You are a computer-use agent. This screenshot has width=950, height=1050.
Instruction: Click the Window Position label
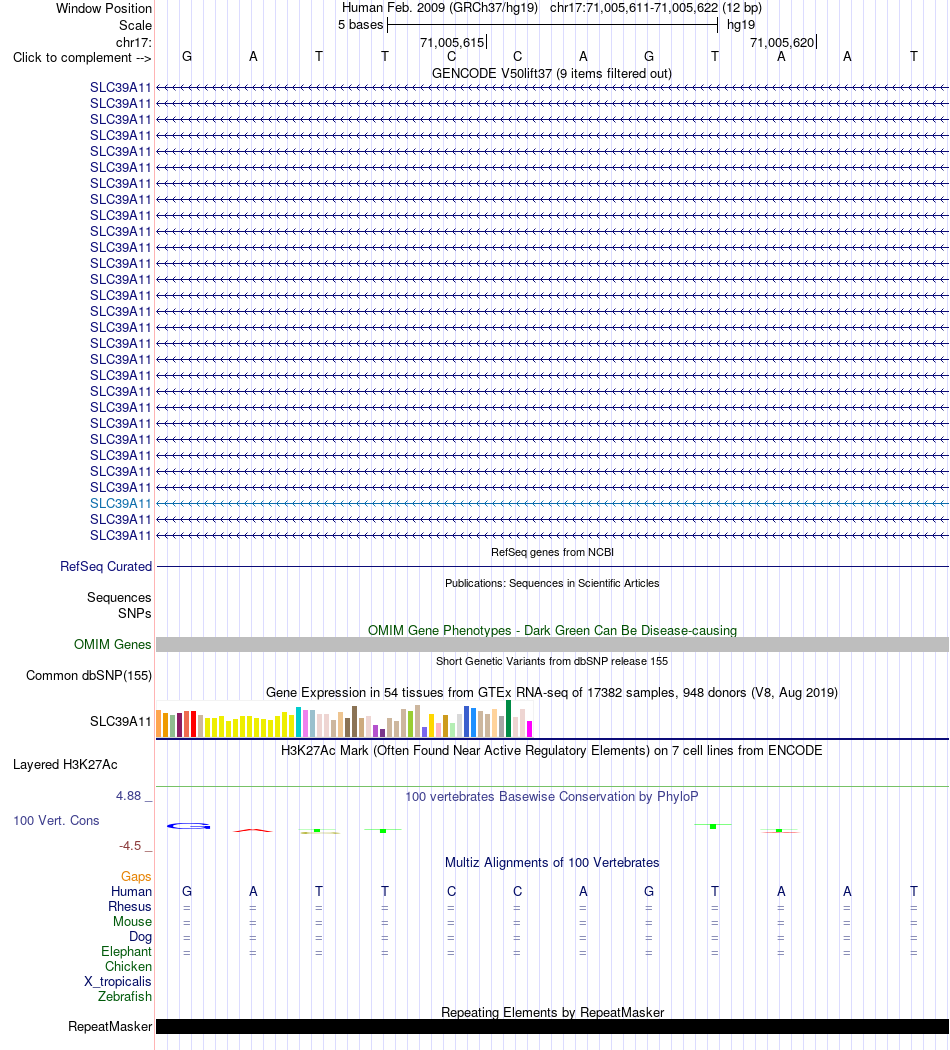[104, 9]
